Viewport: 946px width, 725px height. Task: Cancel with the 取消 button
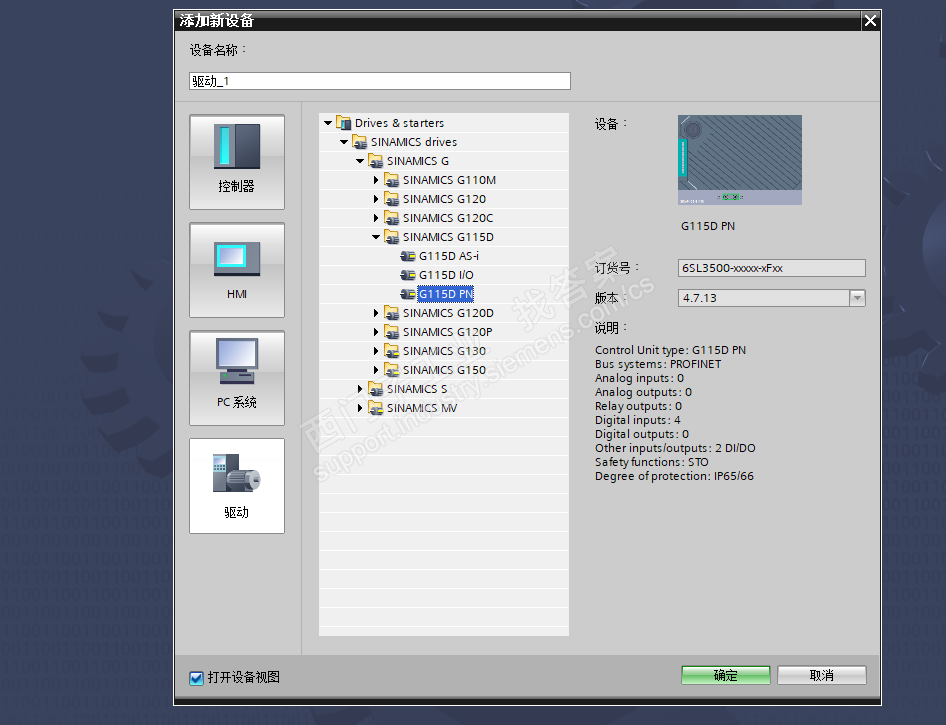[822, 676]
